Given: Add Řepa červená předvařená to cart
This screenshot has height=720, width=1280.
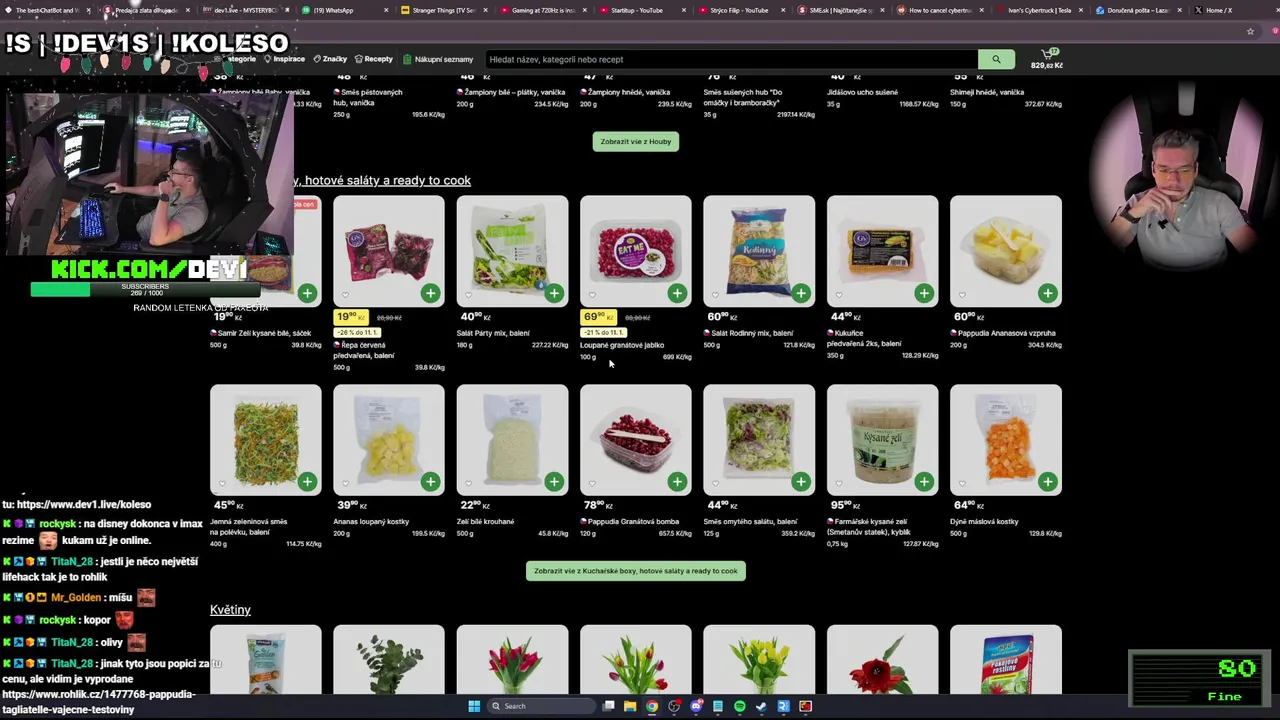Looking at the screenshot, I should click(x=430, y=293).
